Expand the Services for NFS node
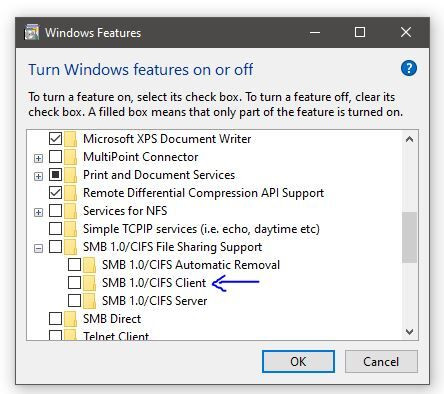Screen dimensions: 444x394 click(38, 212)
